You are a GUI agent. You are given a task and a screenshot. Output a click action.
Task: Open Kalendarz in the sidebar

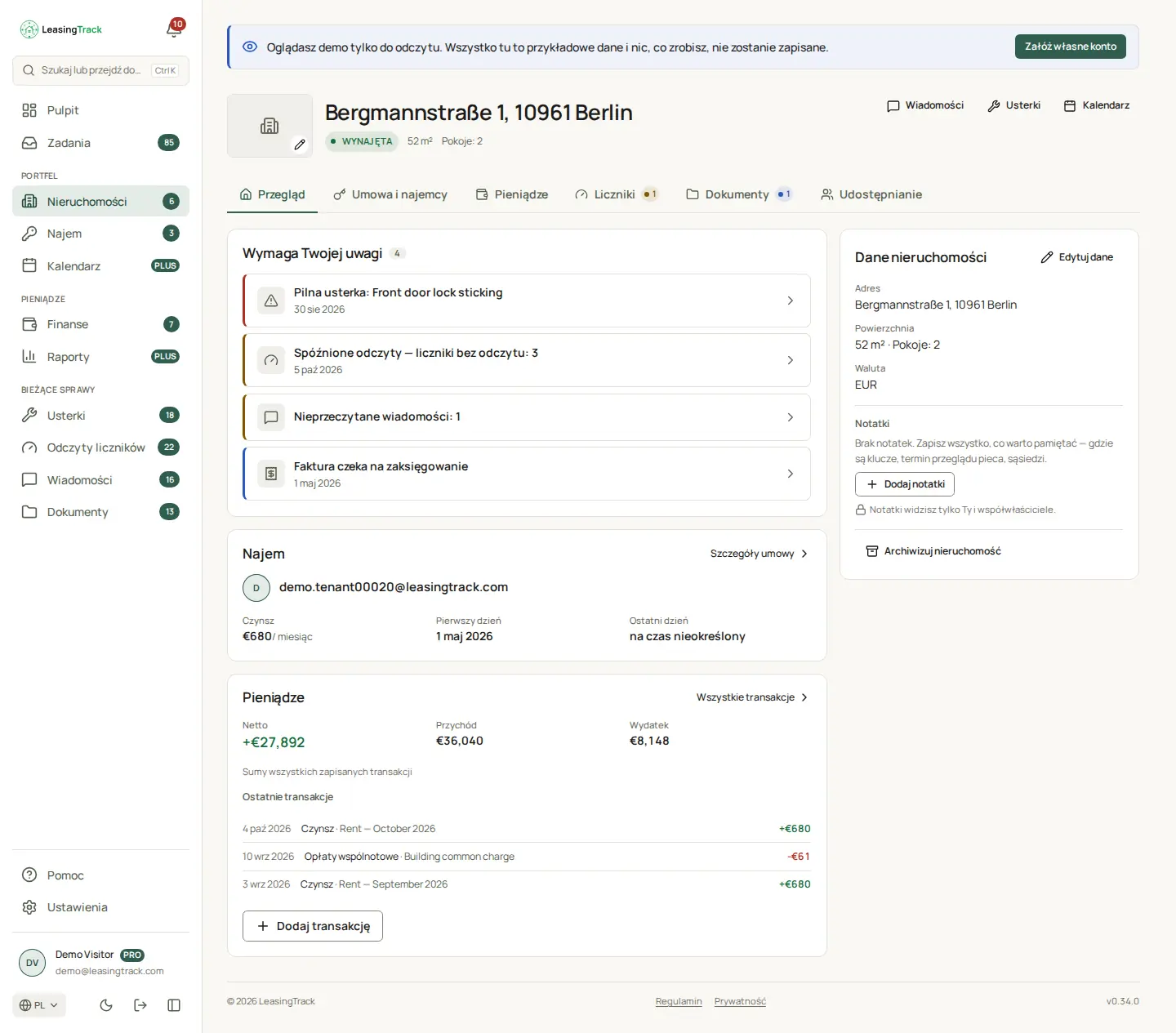[x=100, y=266]
